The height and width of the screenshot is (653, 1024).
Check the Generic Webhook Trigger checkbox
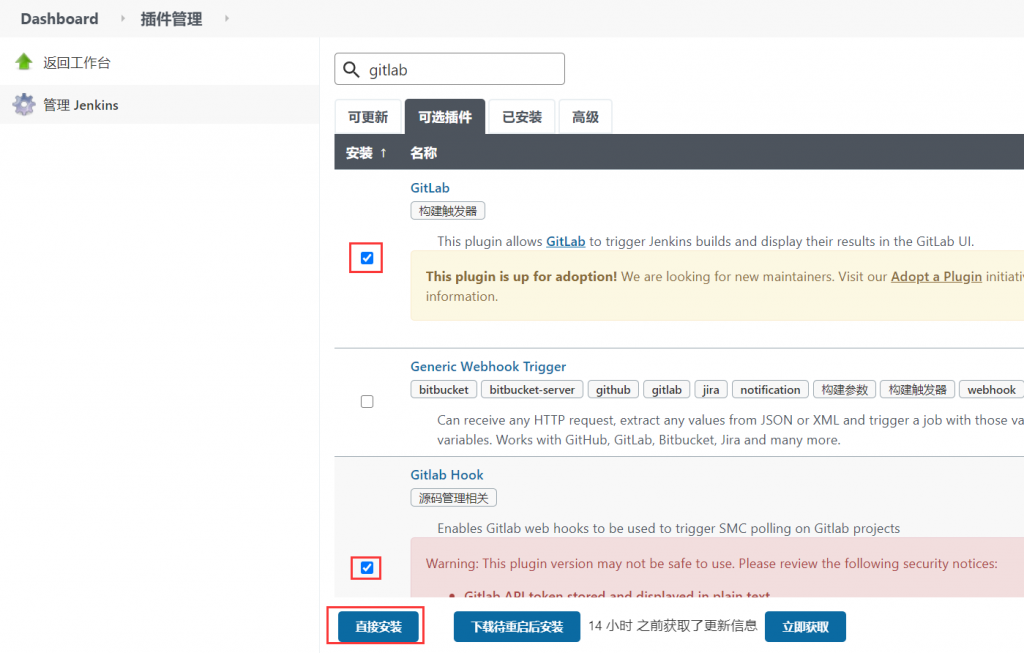[367, 402]
